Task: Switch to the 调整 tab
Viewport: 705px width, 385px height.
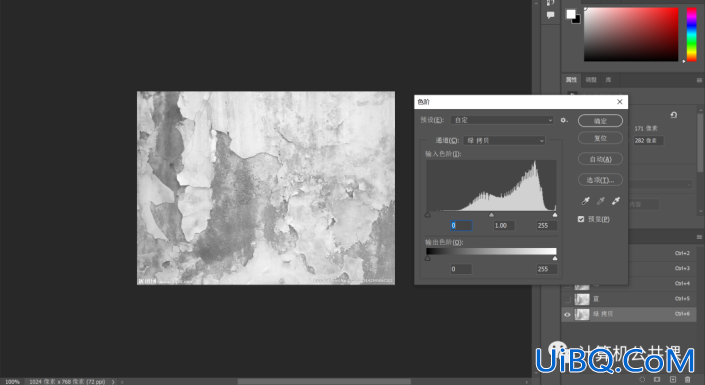Action: 591,80
